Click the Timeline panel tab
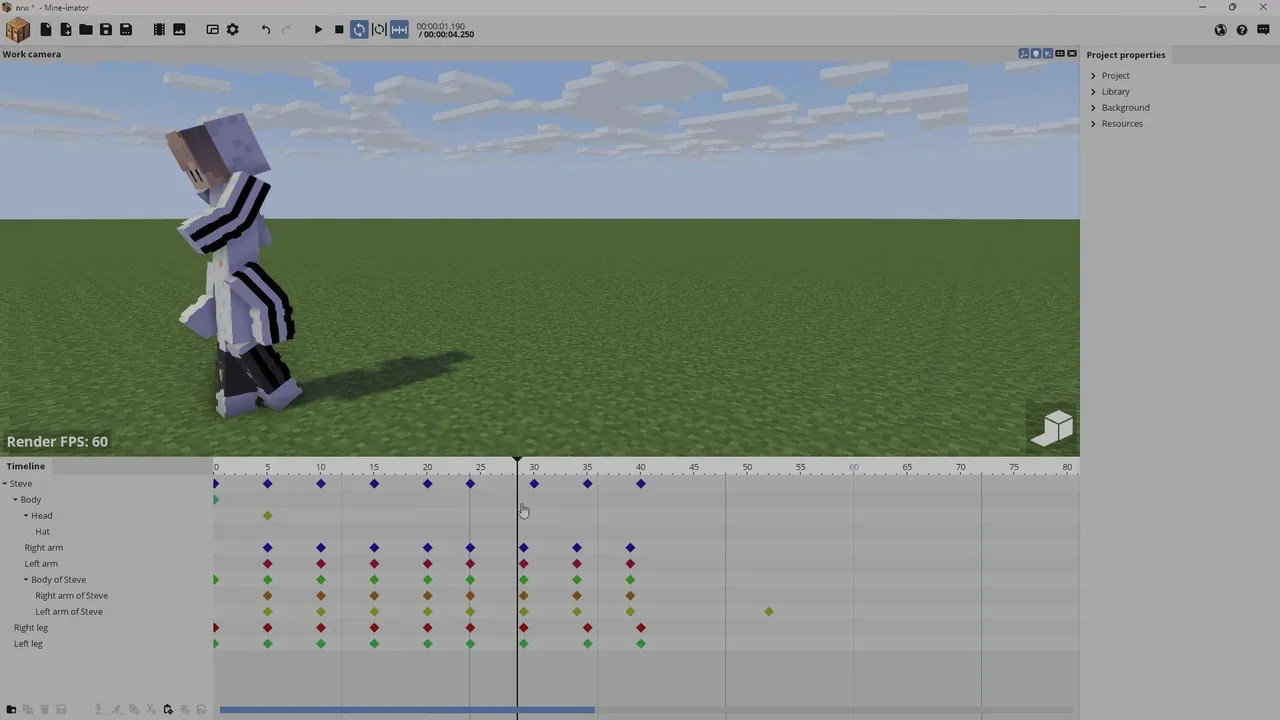This screenshot has height=720, width=1280. pyautogui.click(x=26, y=466)
